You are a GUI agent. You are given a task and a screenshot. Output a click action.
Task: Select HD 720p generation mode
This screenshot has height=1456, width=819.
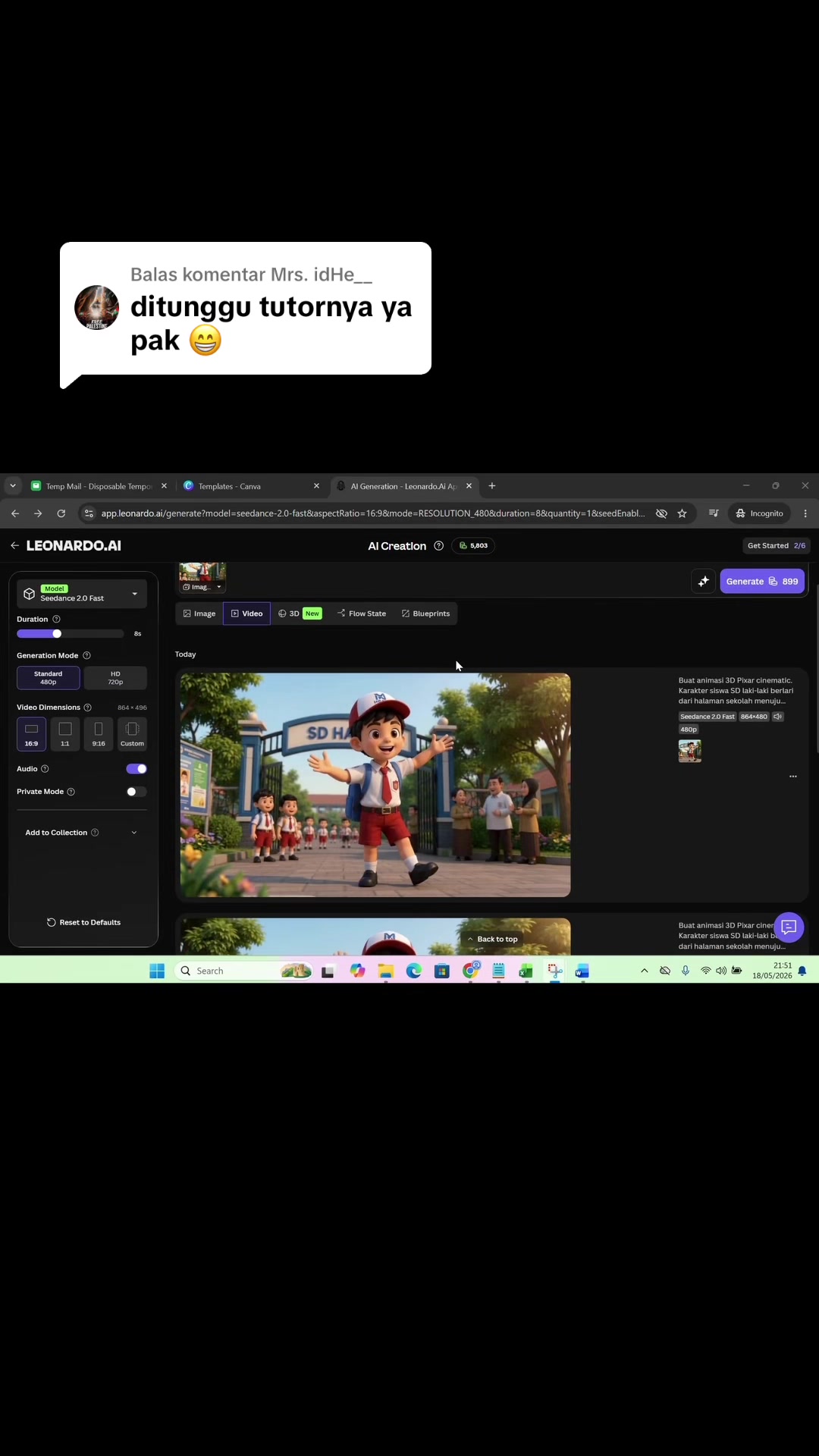(x=115, y=678)
